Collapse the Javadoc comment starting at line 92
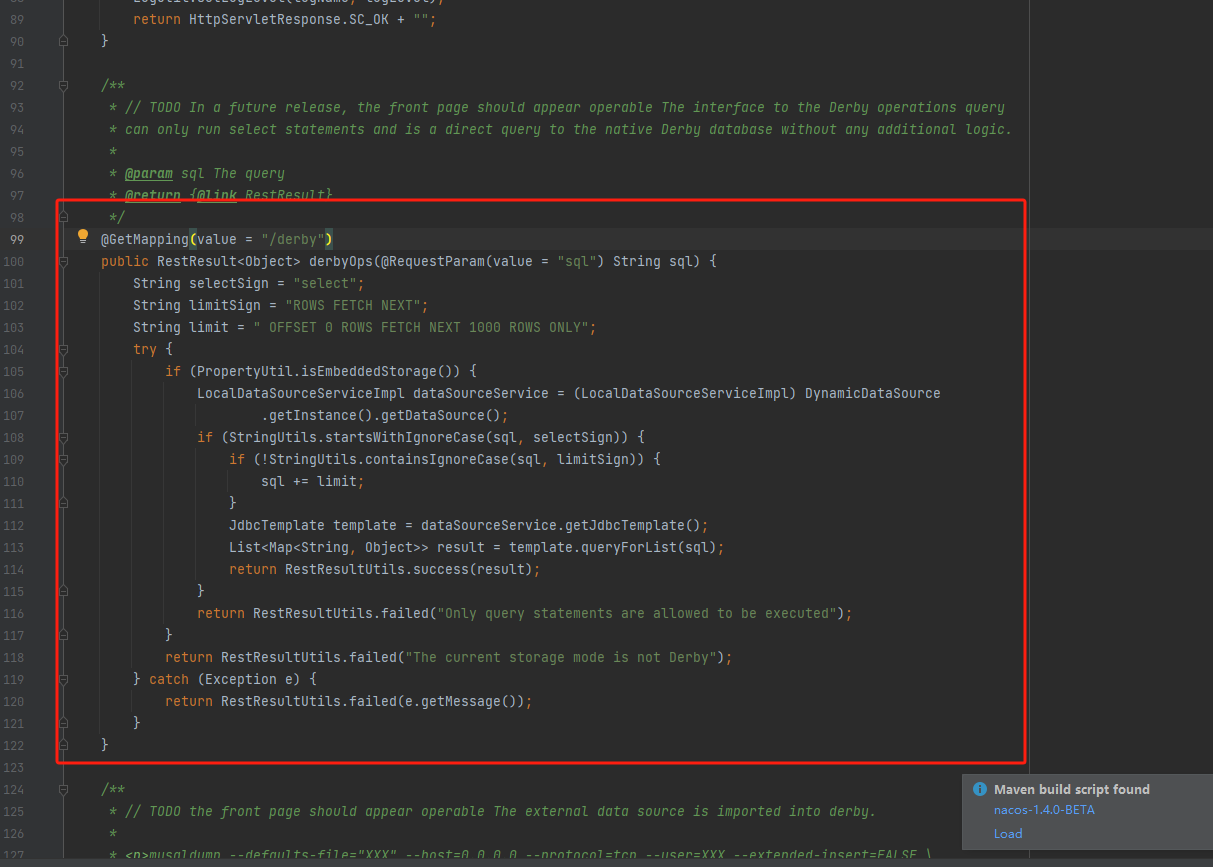 coord(63,86)
